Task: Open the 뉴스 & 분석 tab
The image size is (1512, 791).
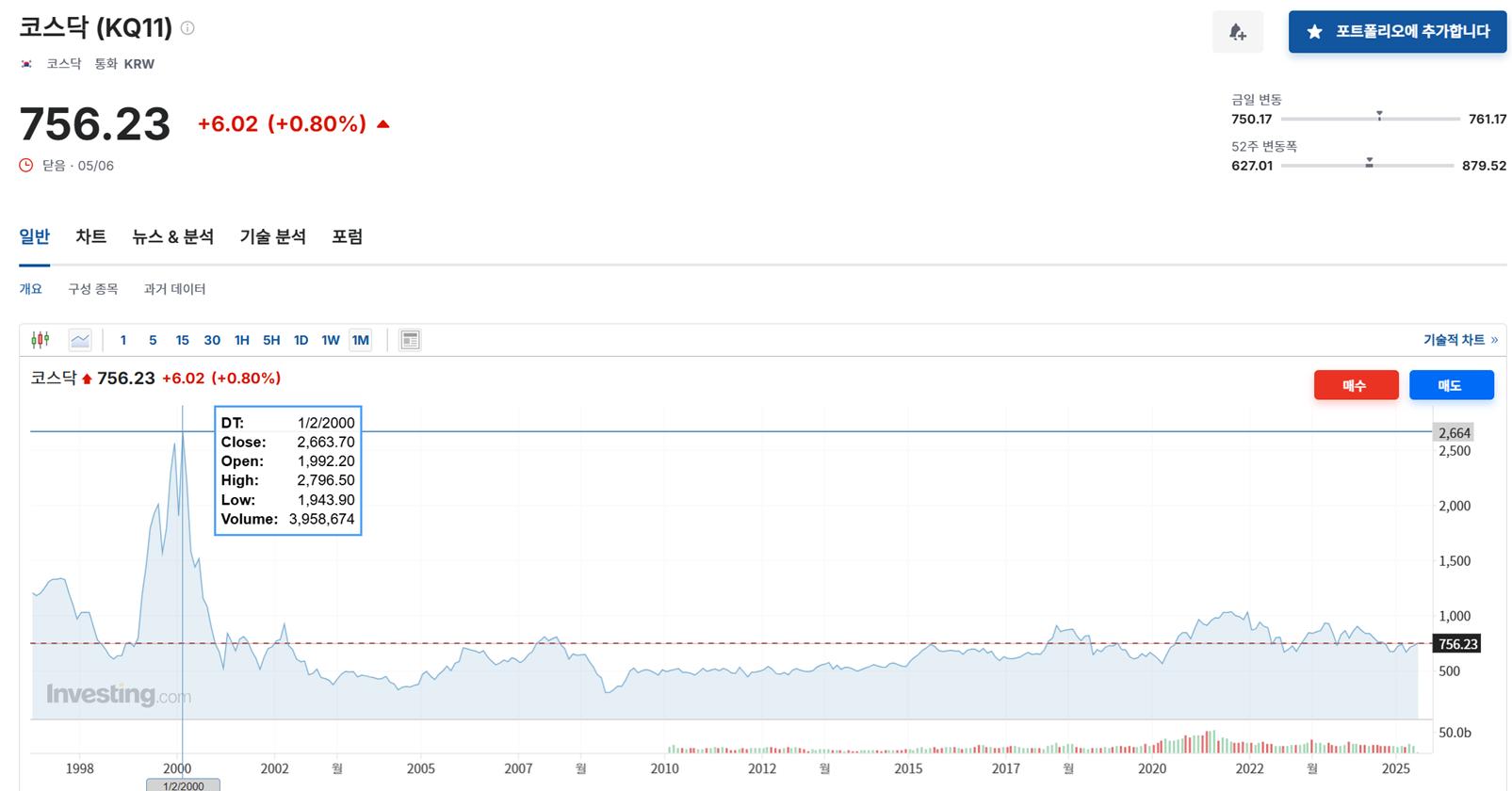Action: [x=173, y=236]
